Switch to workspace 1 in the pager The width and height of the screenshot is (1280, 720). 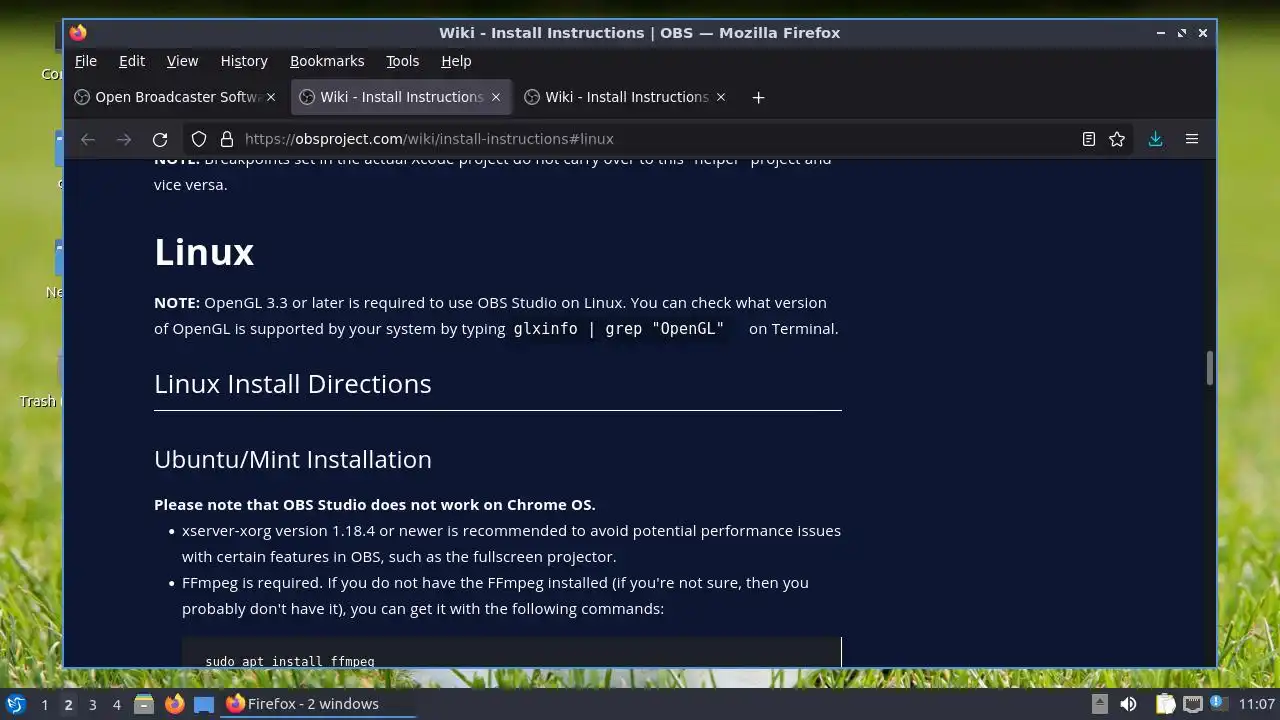click(x=44, y=704)
